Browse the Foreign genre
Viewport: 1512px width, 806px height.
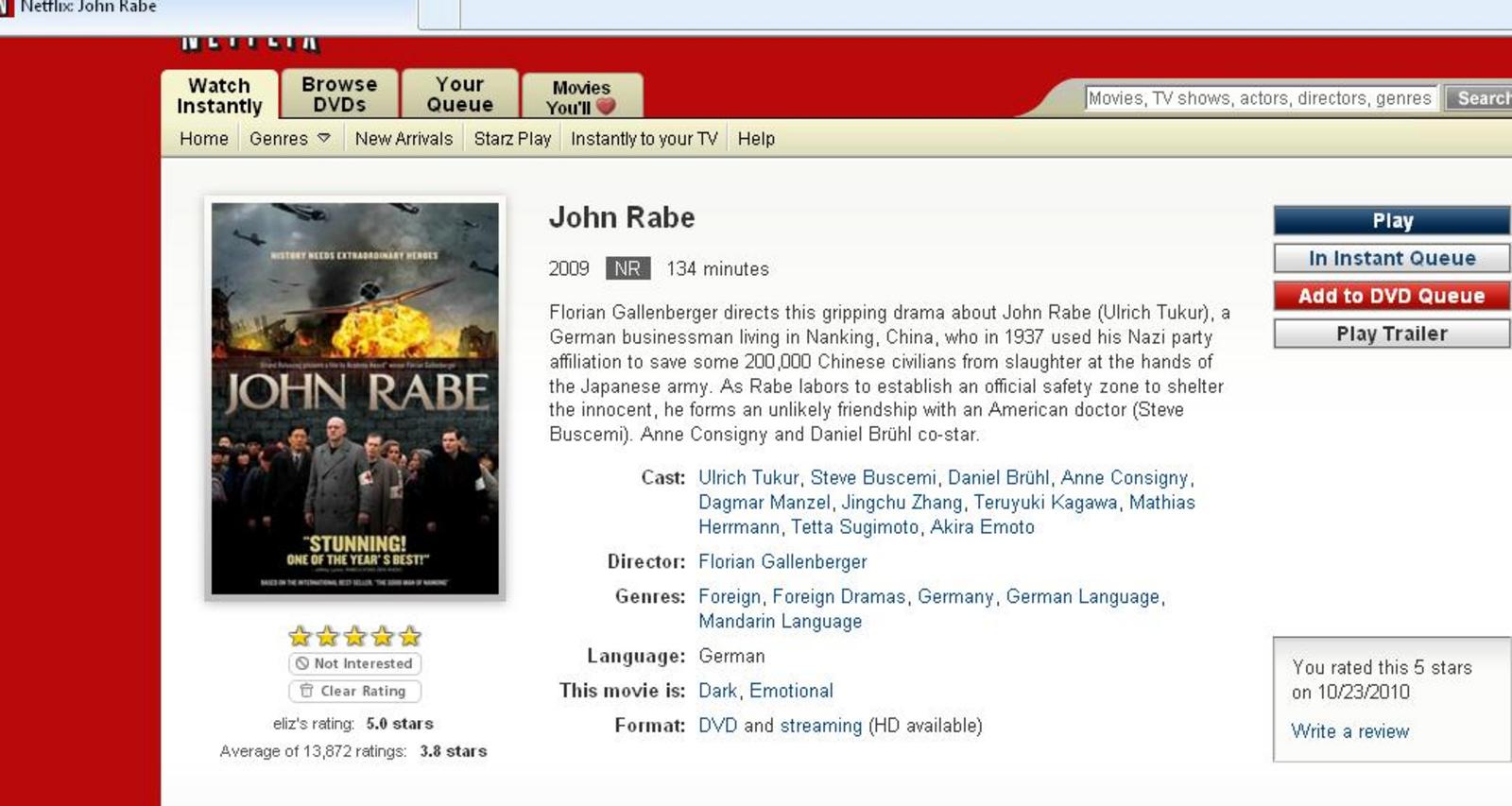730,597
